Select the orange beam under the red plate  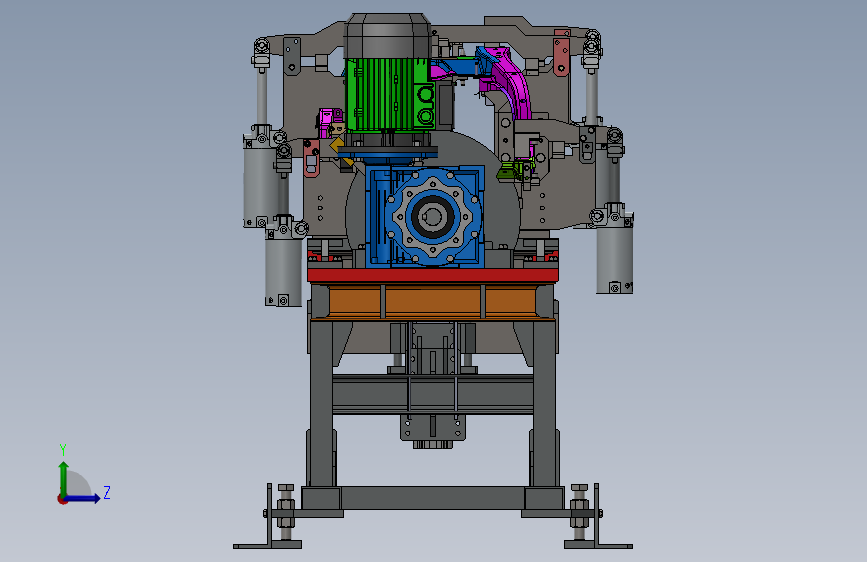[432, 301]
